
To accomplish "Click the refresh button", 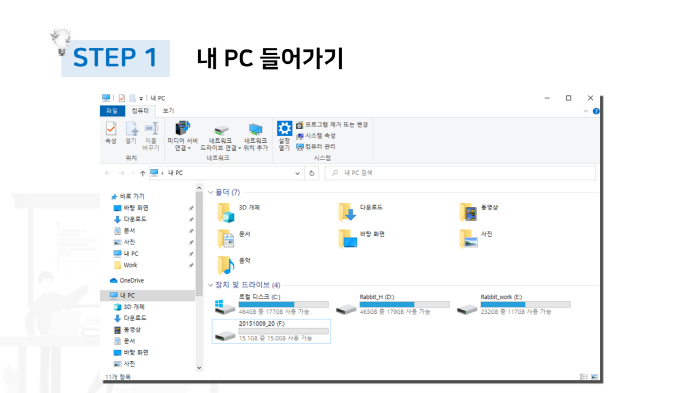I will click(x=312, y=173).
